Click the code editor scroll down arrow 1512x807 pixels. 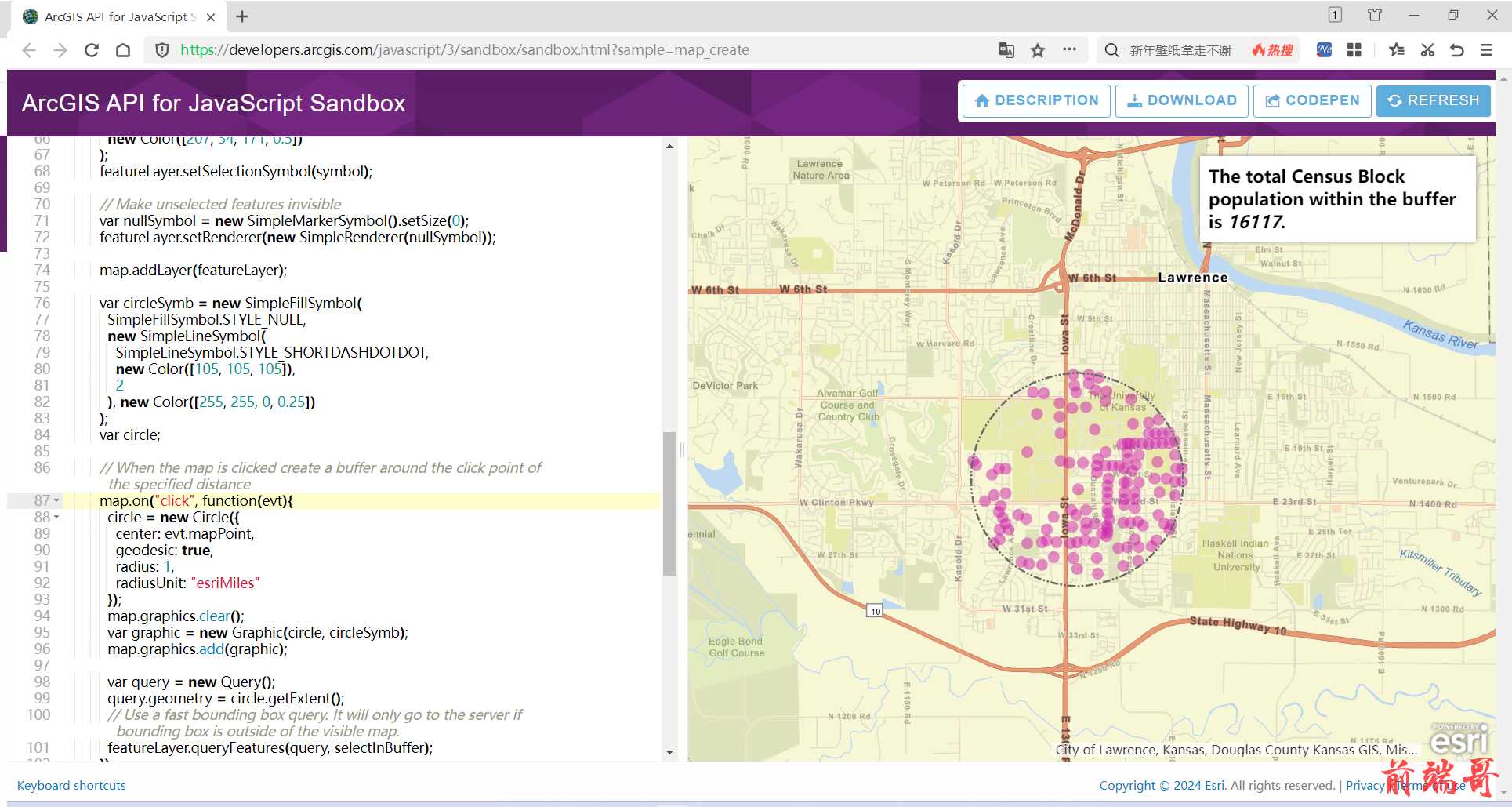coord(669,752)
